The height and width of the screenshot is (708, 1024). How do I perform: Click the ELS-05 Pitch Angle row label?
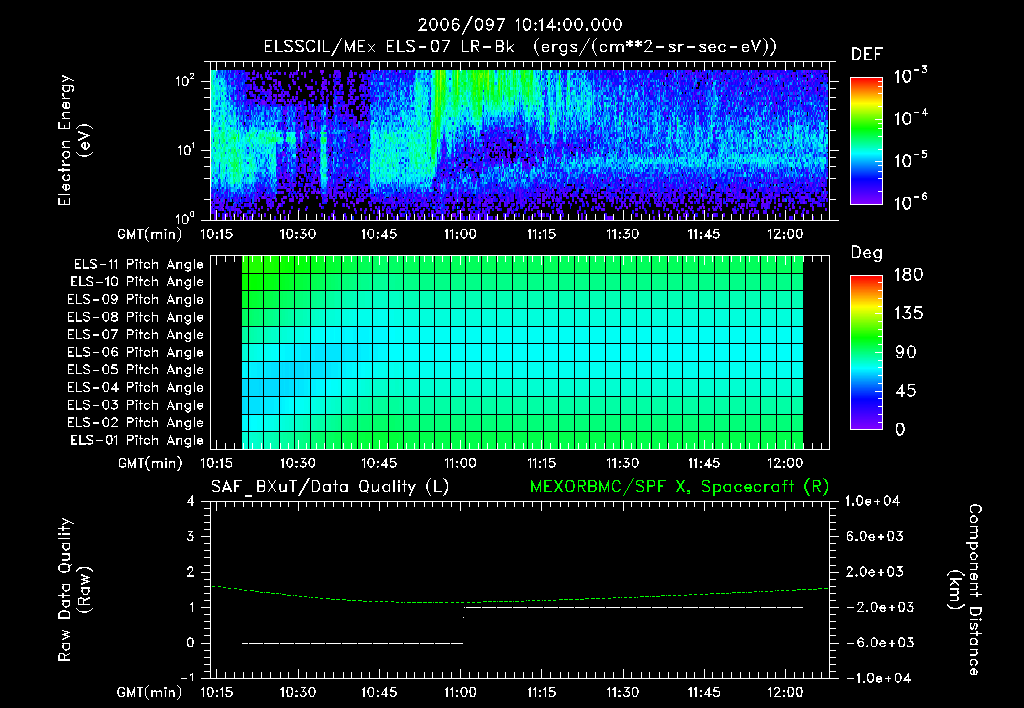pos(135,370)
